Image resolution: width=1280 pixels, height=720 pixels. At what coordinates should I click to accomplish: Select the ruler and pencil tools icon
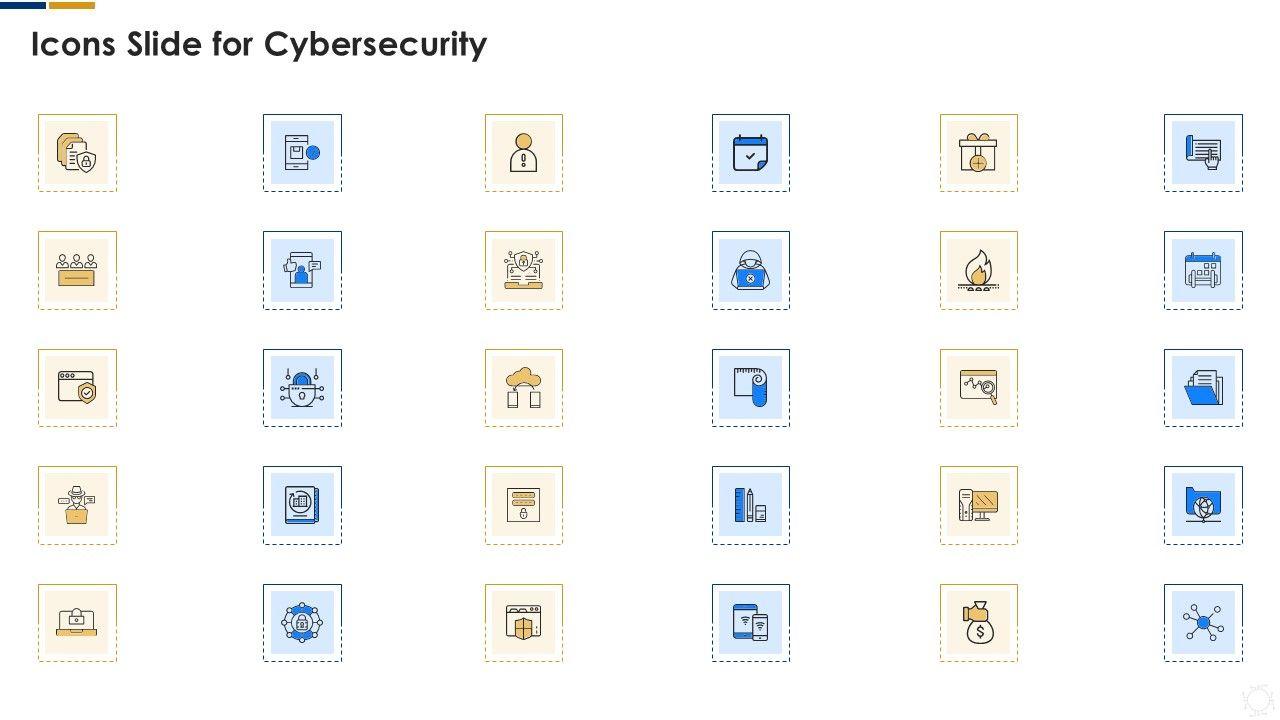[751, 505]
